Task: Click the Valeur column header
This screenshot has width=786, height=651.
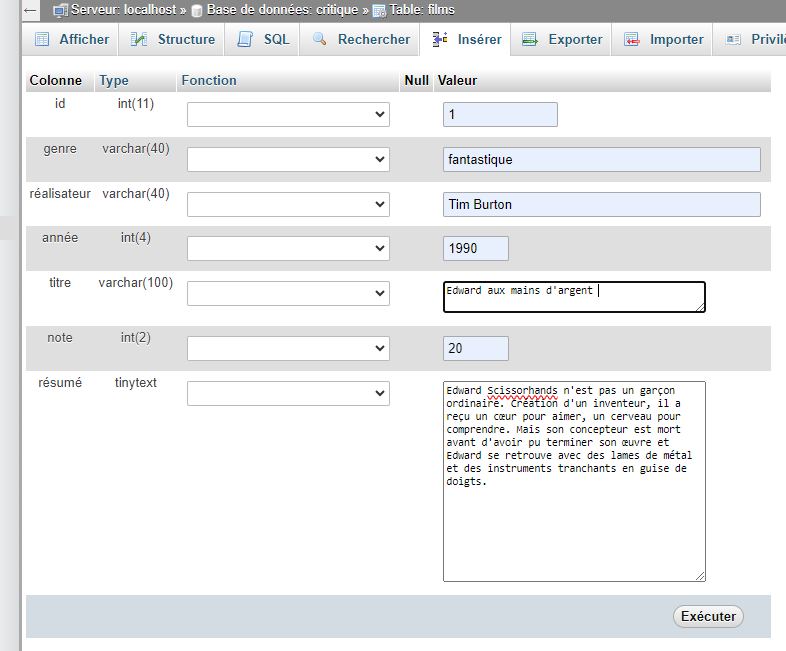Action: [457, 80]
